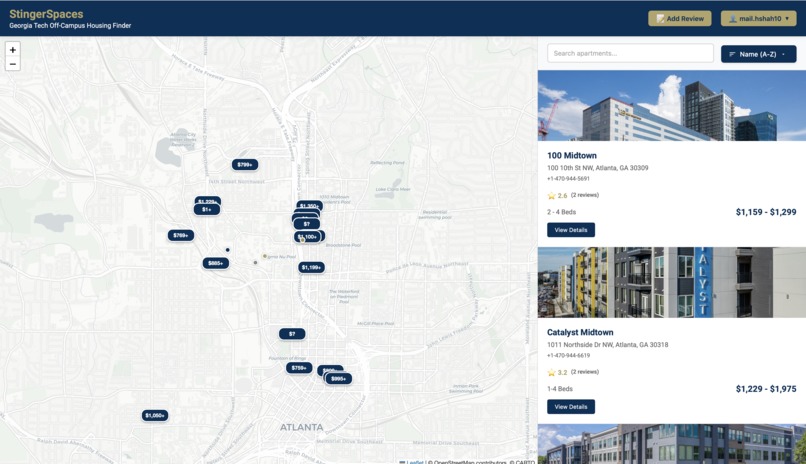The width and height of the screenshot is (806, 464).
Task: Click the $799+ map price marker
Action: click(245, 164)
